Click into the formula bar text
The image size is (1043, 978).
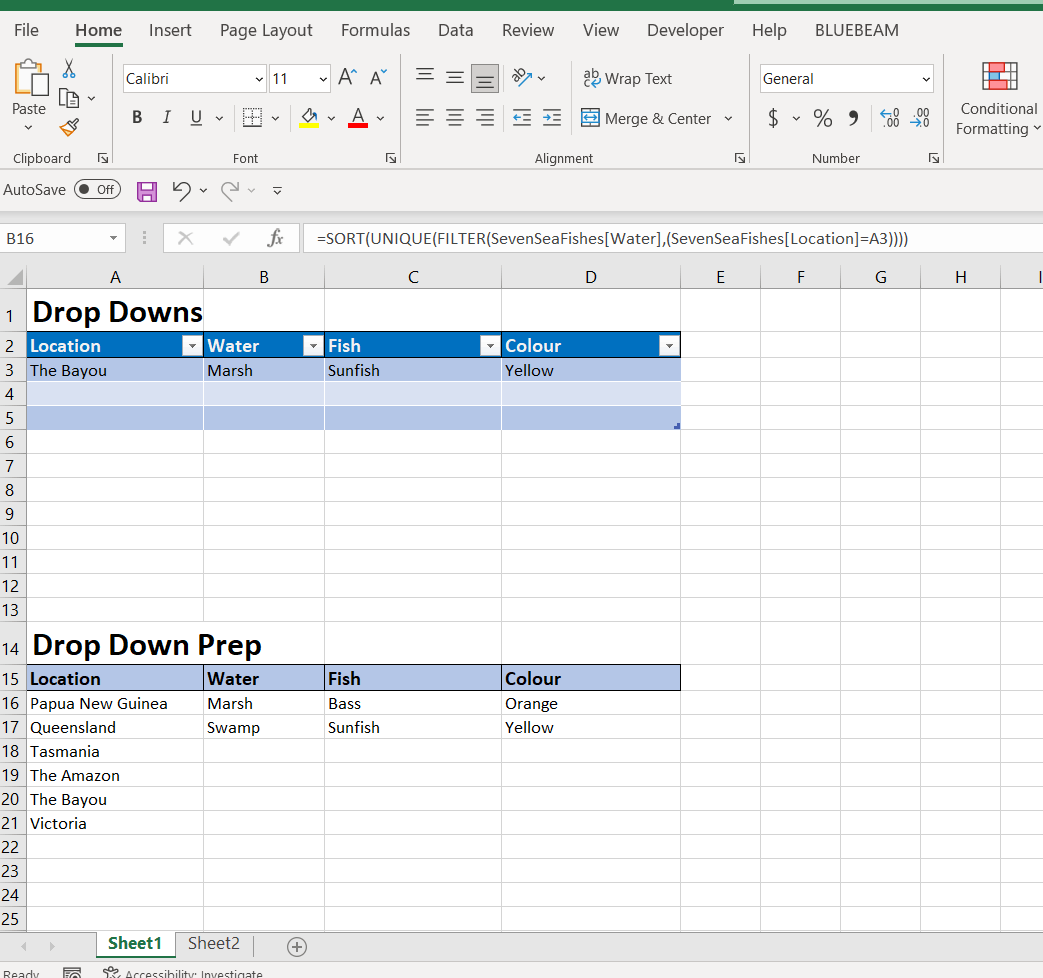coord(612,238)
